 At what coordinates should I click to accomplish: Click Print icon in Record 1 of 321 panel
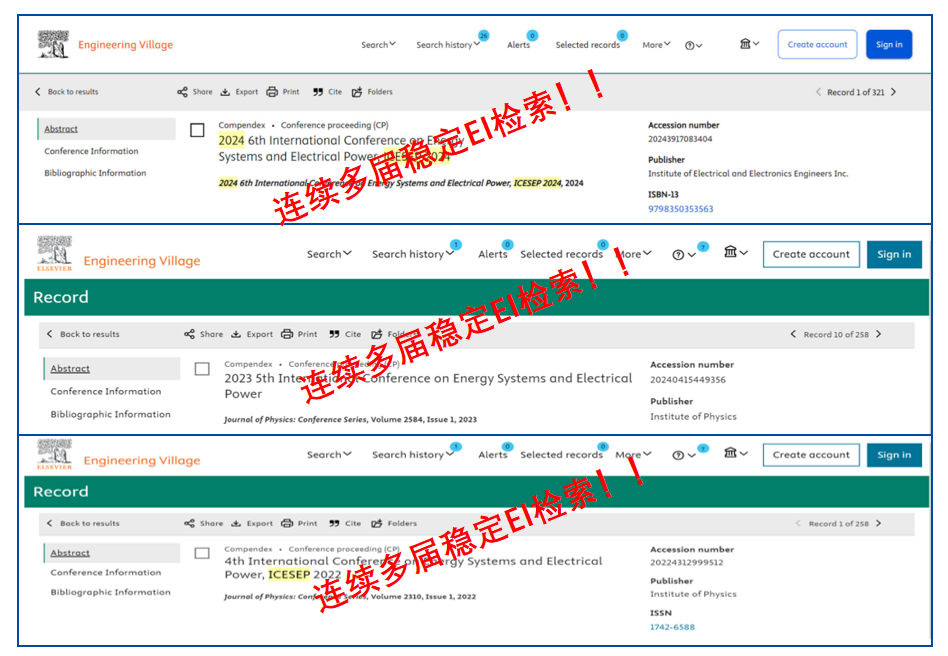272,92
